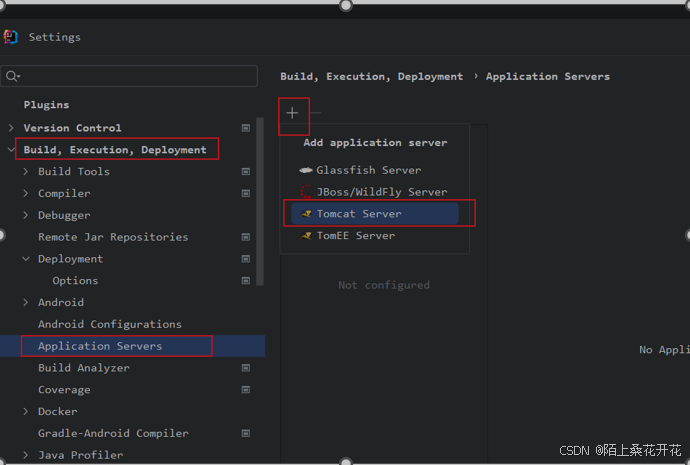This screenshot has height=465, width=690.
Task: Select Android in settings tree
Action: pos(61,303)
